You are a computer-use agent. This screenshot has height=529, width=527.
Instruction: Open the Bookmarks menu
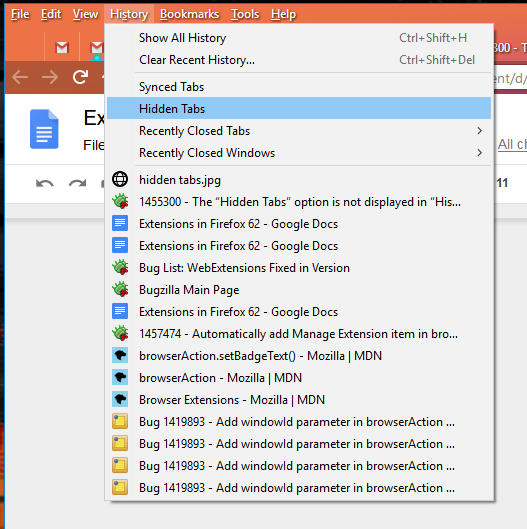[189, 14]
